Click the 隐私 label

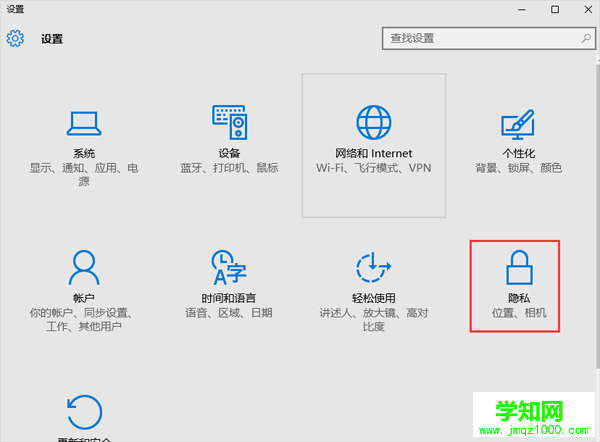tap(519, 298)
